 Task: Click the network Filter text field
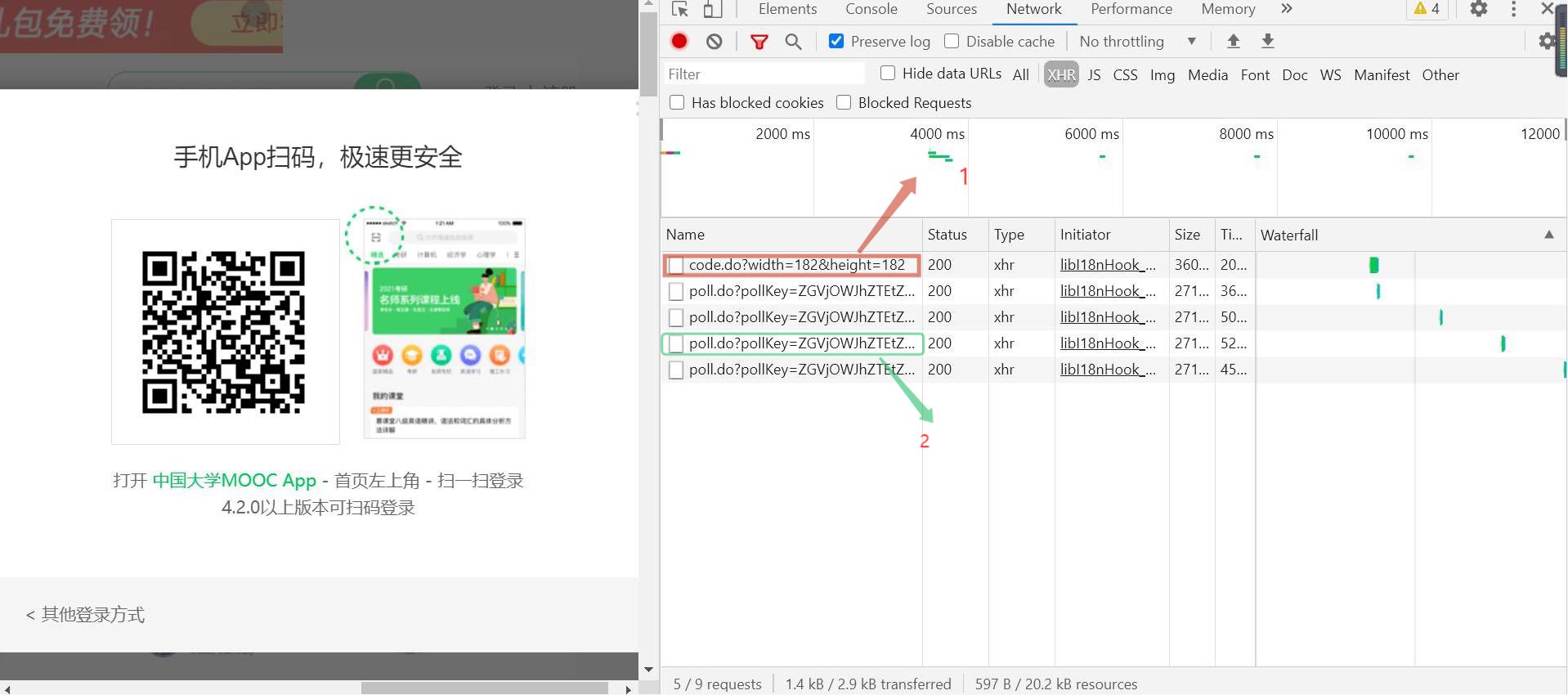pos(764,74)
